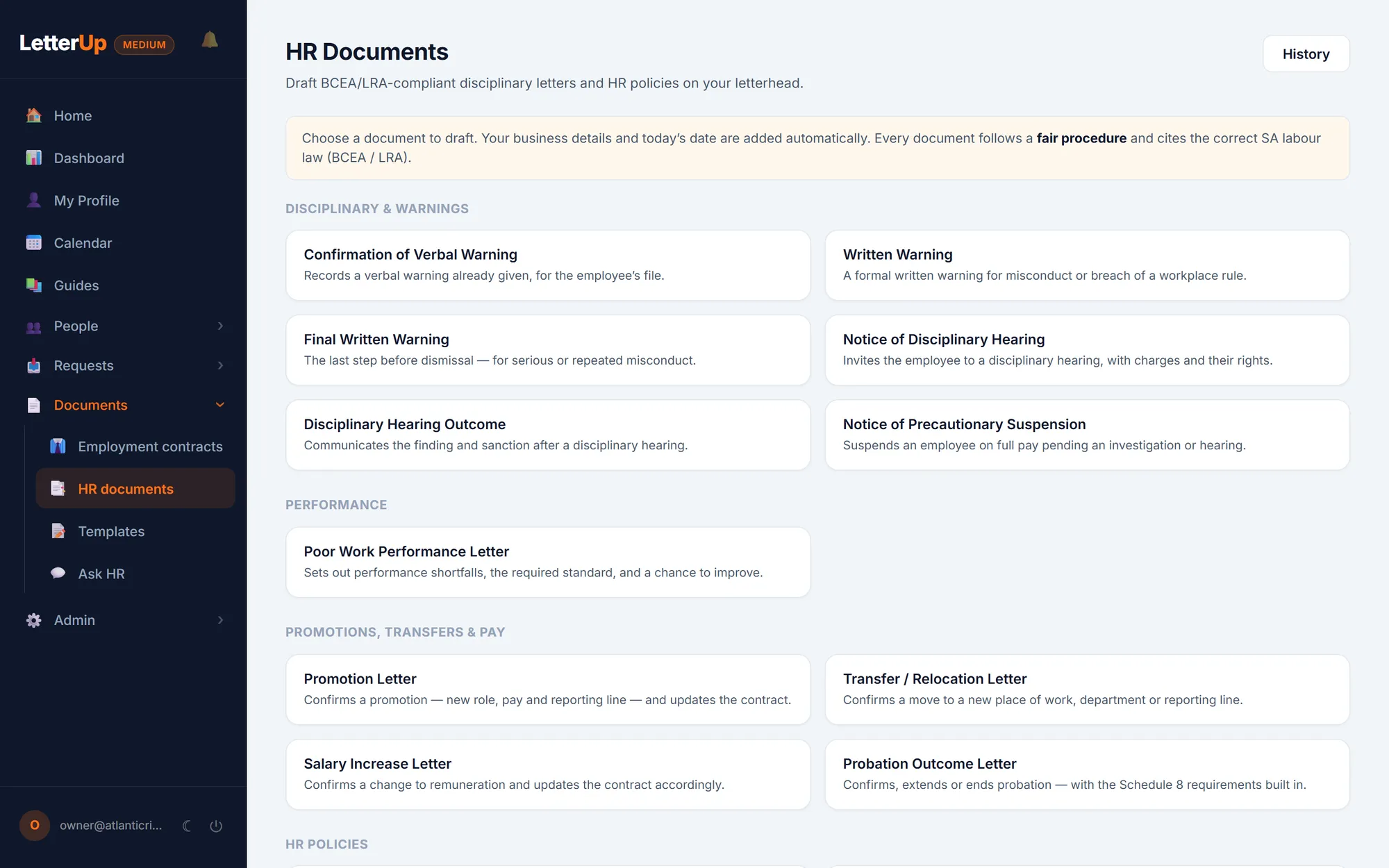Collapse the Documents submenu chevron
This screenshot has width=1389, height=868.
coord(220,405)
